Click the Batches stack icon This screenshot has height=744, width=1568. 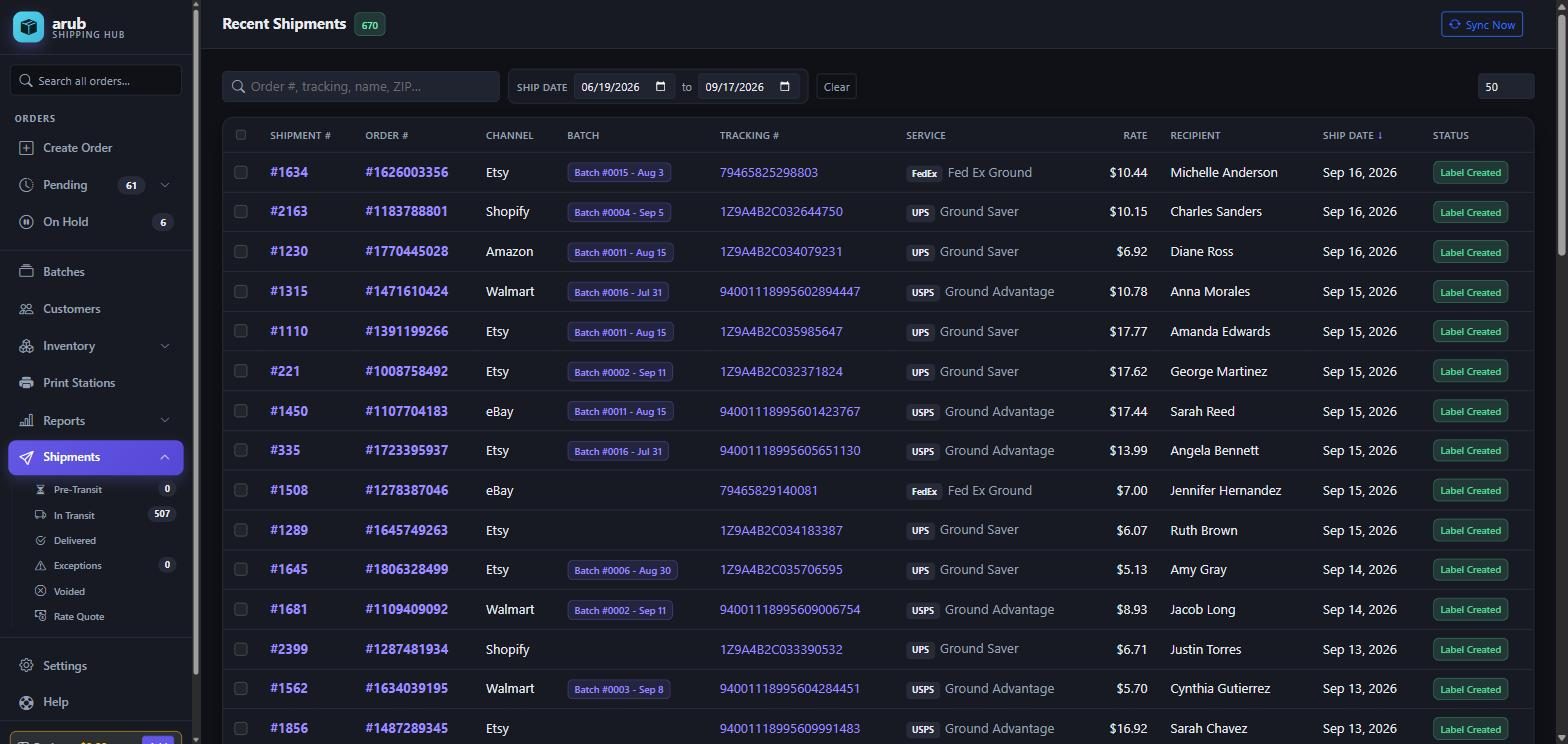click(x=26, y=272)
